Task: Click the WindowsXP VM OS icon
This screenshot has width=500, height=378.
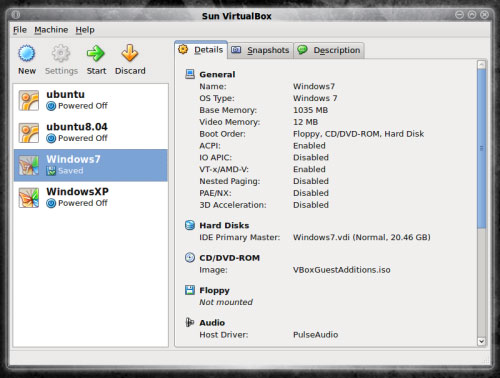Action: point(29,198)
